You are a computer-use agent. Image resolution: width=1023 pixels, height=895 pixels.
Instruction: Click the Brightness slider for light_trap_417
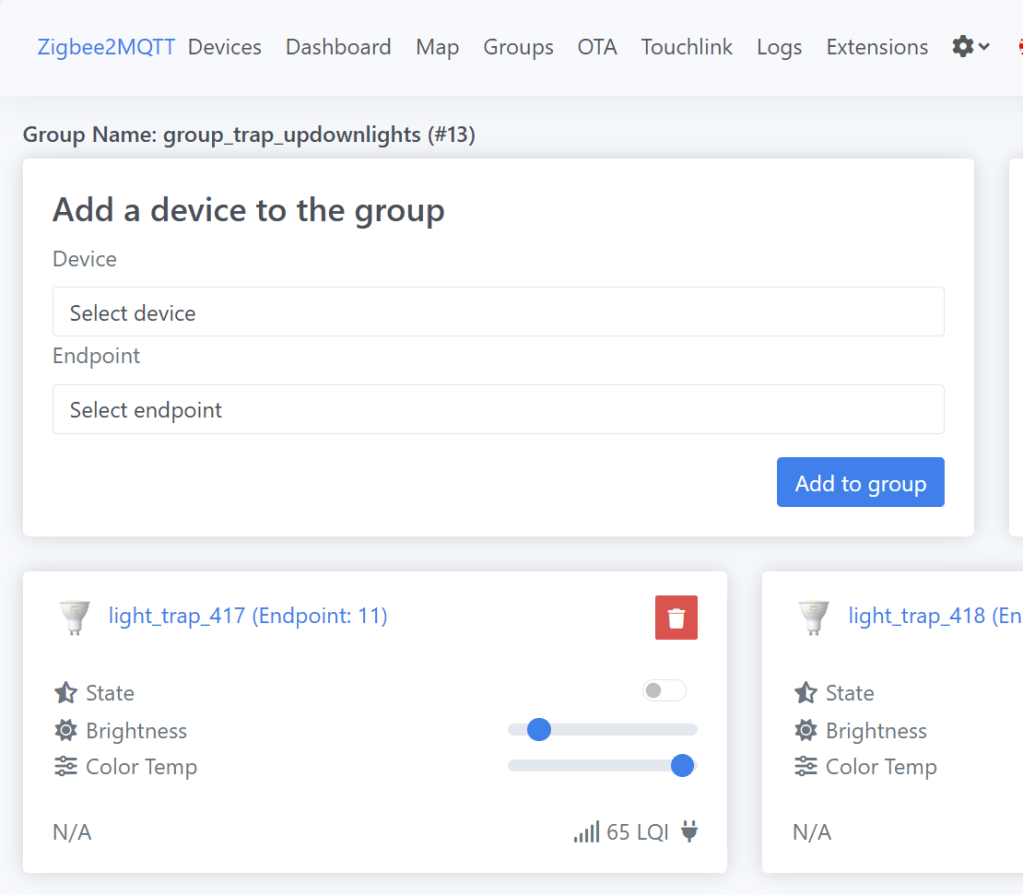coord(602,730)
